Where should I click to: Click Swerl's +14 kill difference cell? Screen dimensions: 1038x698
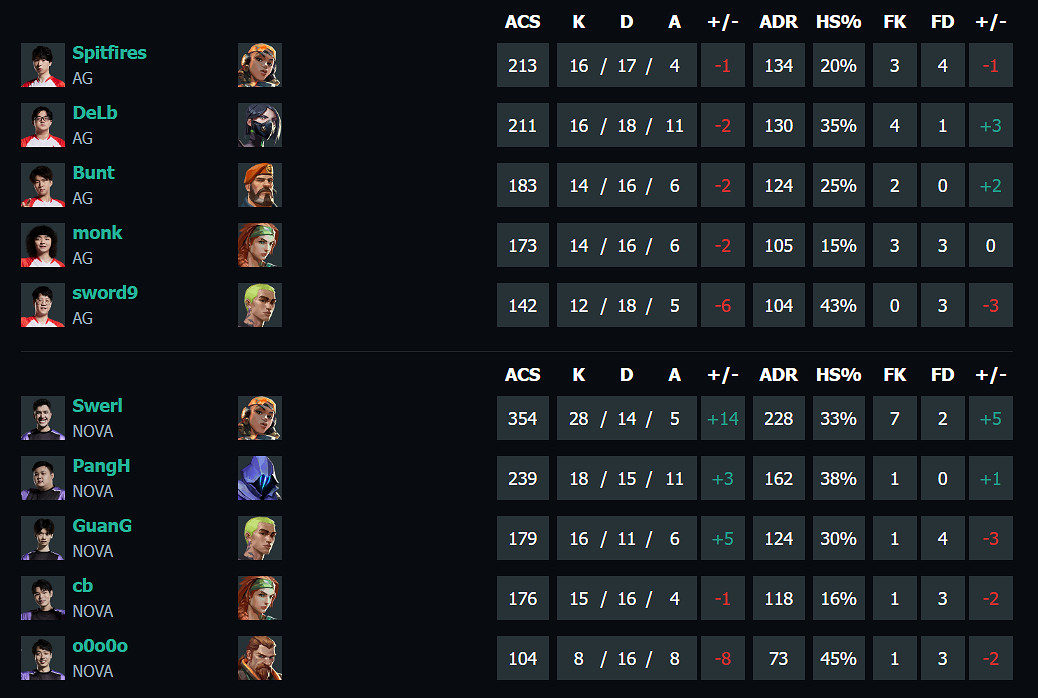(x=722, y=418)
